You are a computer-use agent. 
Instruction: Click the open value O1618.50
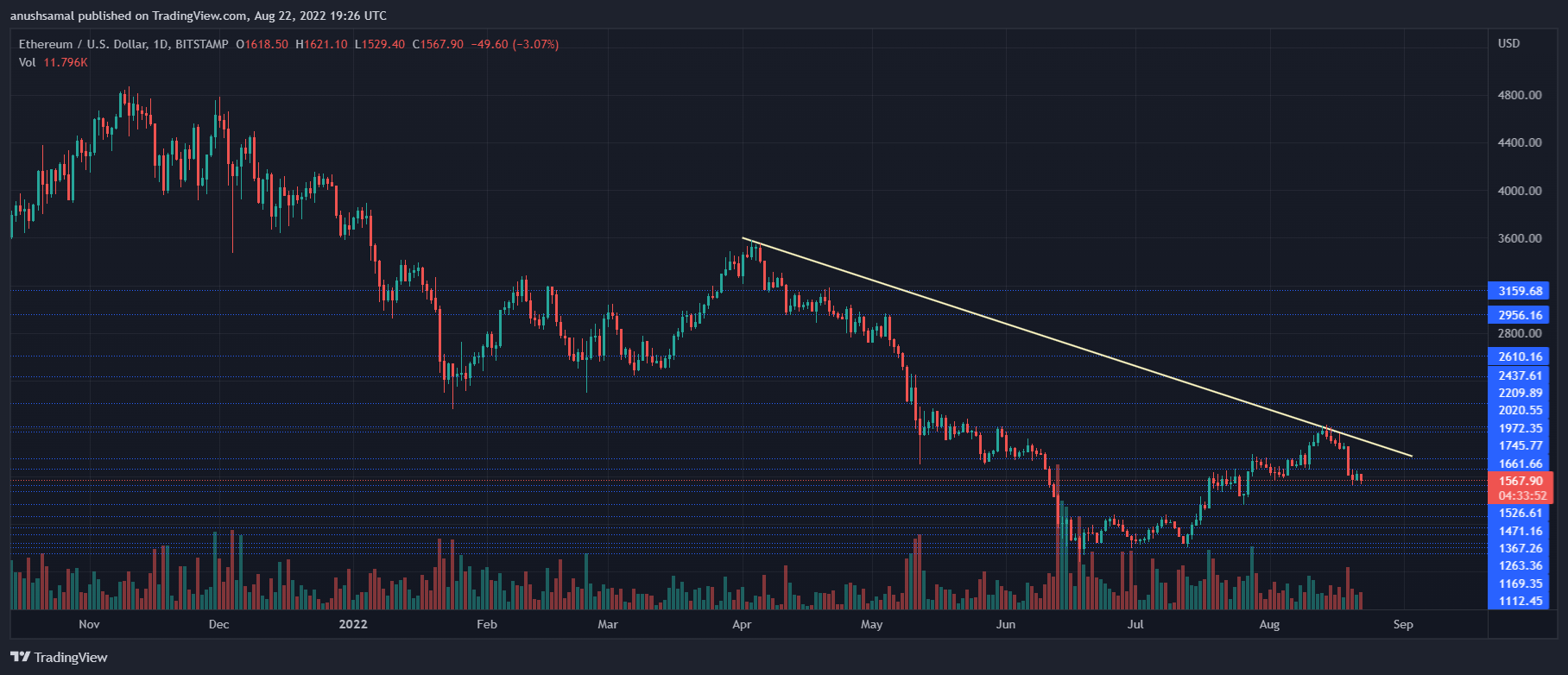262,44
